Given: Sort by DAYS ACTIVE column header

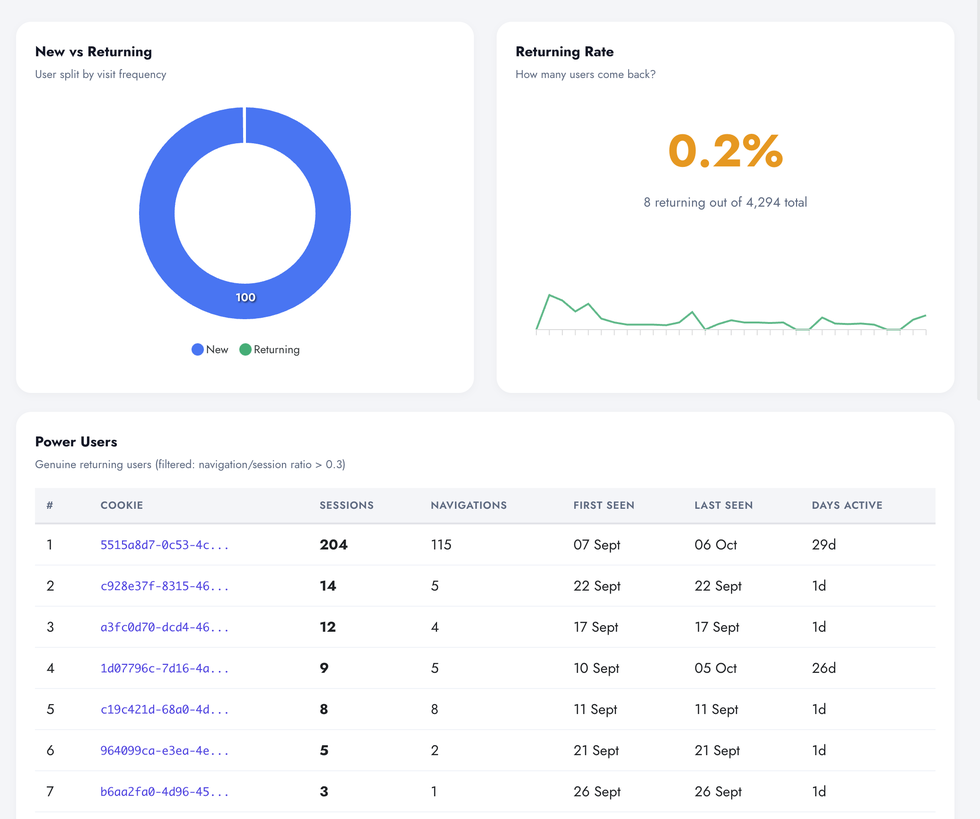Looking at the screenshot, I should 847,505.
